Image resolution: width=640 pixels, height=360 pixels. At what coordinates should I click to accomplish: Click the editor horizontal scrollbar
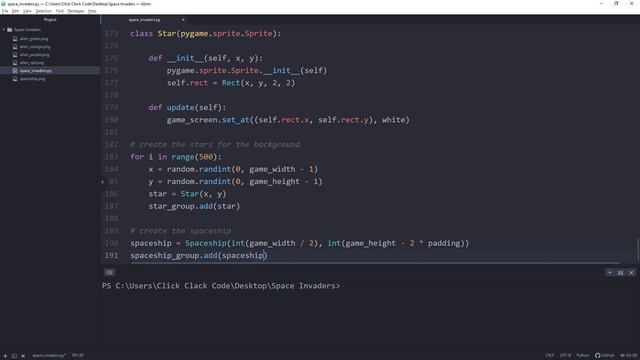pyautogui.click(x=376, y=263)
